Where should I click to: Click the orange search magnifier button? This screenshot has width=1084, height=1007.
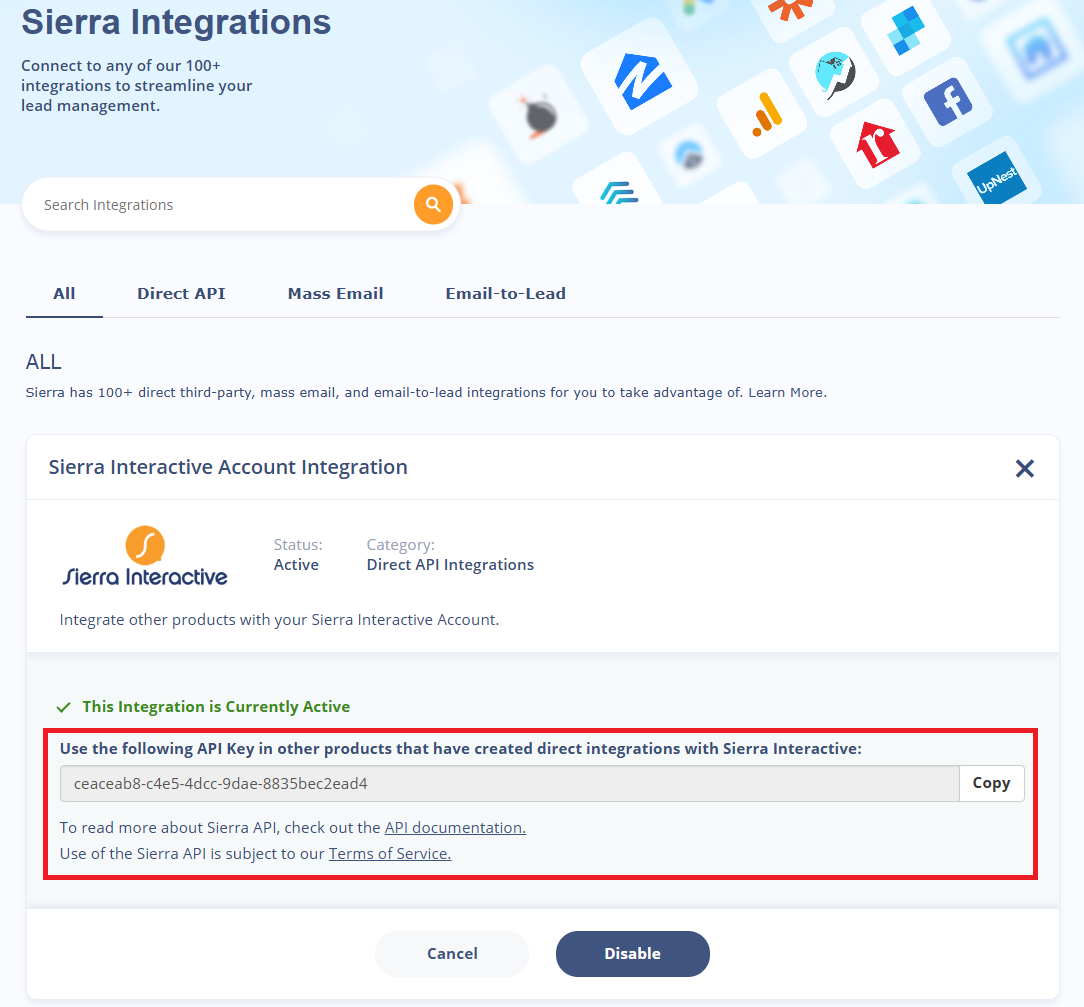click(x=433, y=205)
